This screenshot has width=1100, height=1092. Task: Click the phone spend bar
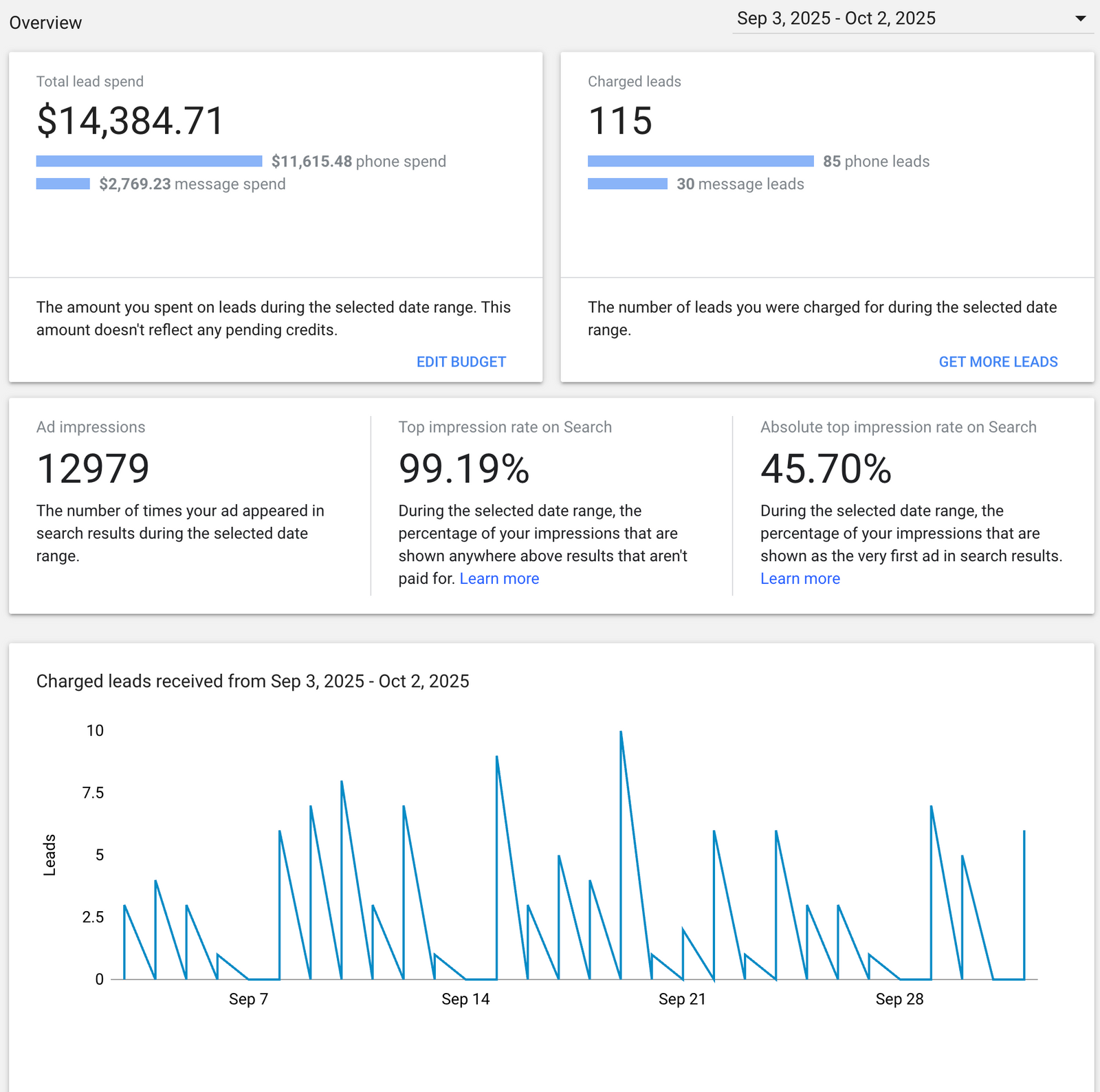click(x=149, y=161)
